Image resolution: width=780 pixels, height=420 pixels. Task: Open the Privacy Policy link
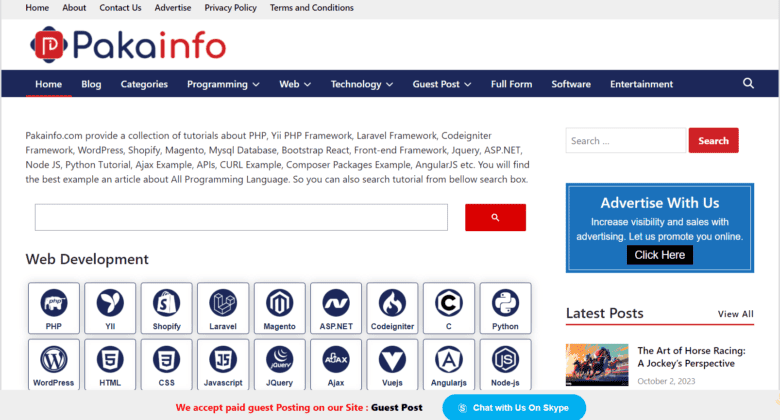coord(230,7)
